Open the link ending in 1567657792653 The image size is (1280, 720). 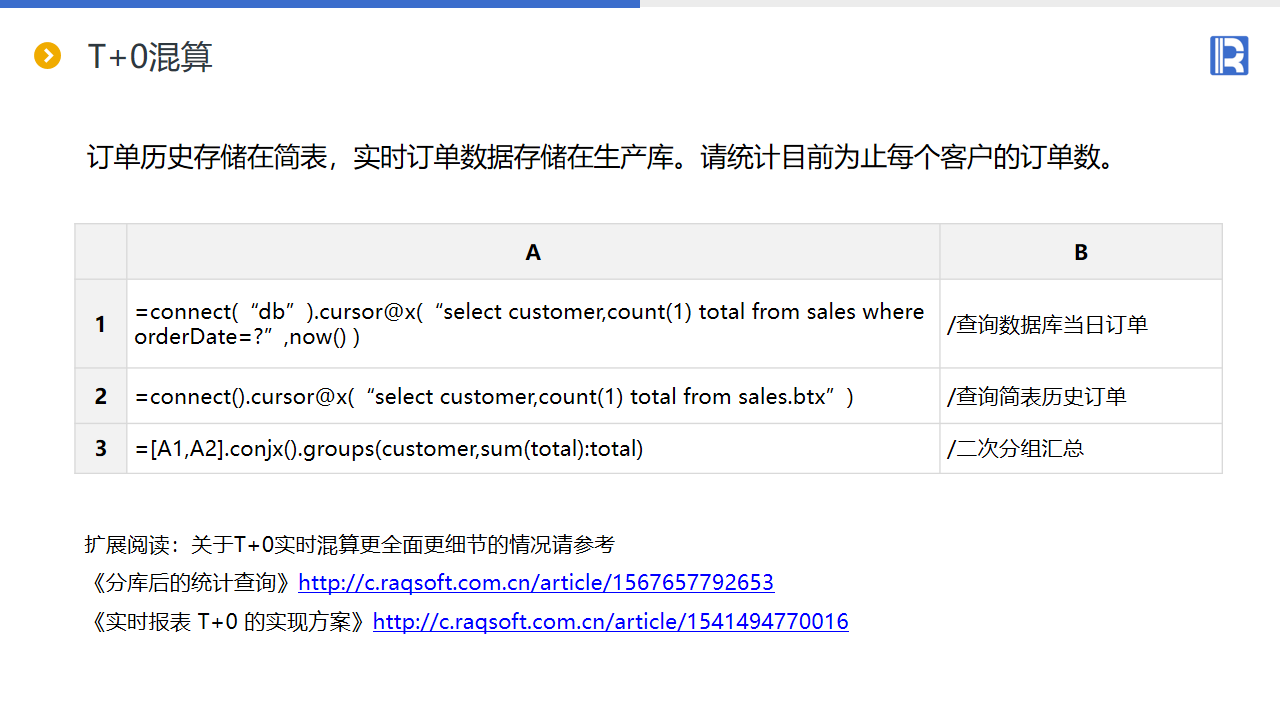[x=536, y=583]
